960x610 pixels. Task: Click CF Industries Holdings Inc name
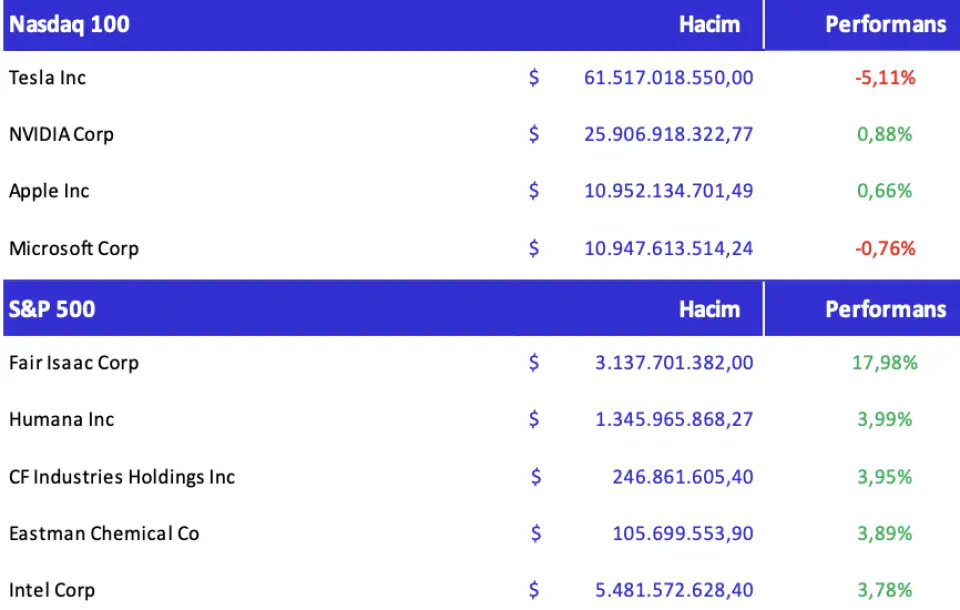pos(122,477)
